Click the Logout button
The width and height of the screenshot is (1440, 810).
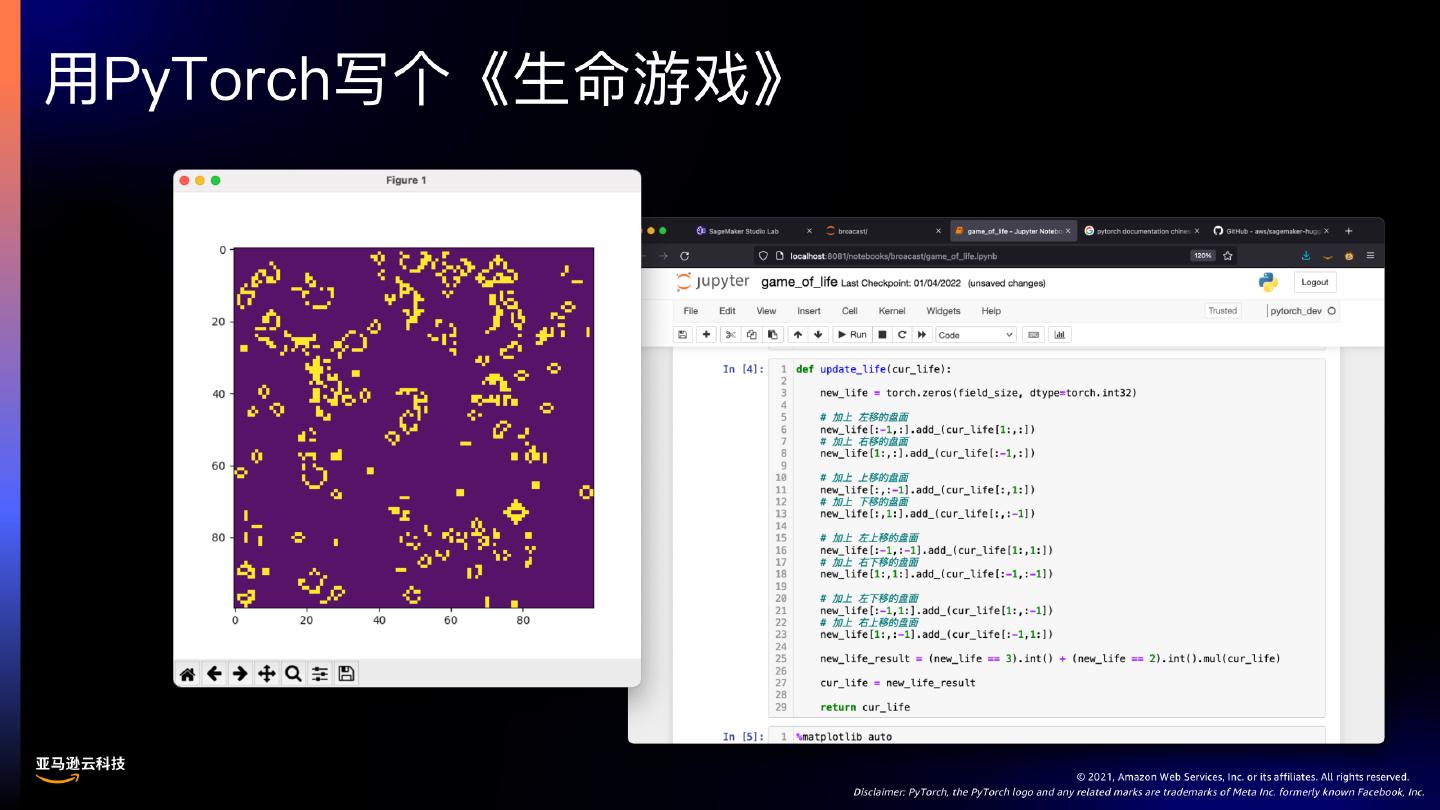coord(1315,283)
